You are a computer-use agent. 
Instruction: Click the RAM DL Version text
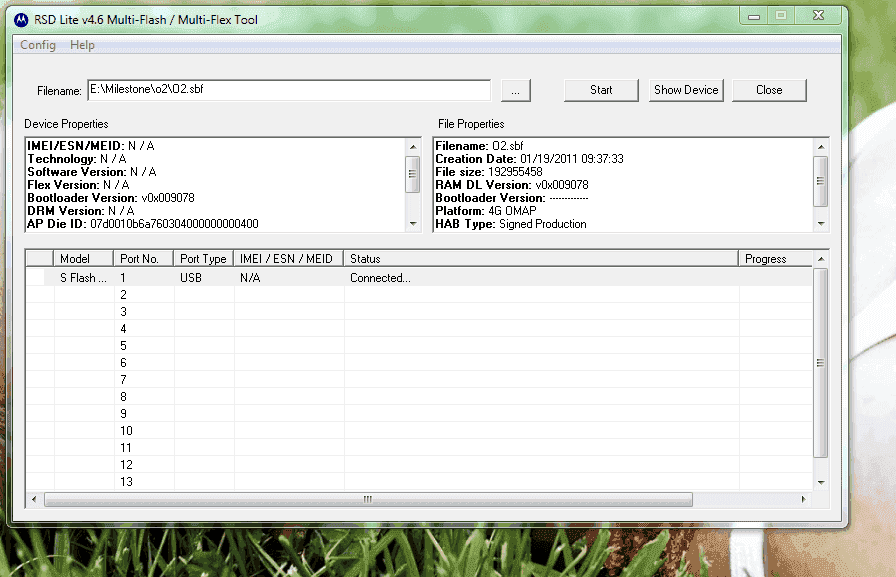pyautogui.click(x=512, y=185)
